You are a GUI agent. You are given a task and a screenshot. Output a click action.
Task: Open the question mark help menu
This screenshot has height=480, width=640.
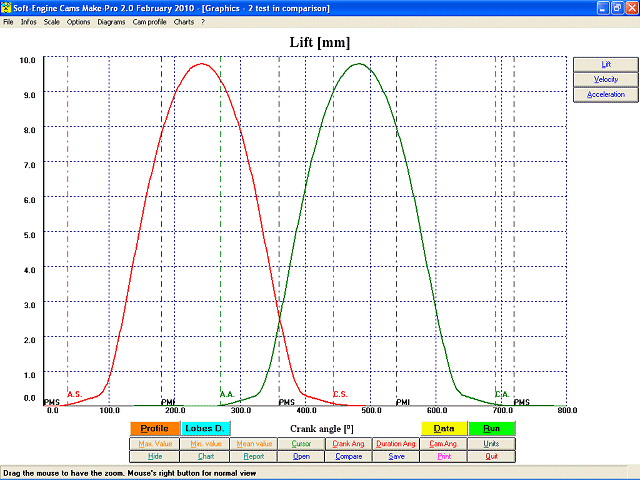pos(203,22)
